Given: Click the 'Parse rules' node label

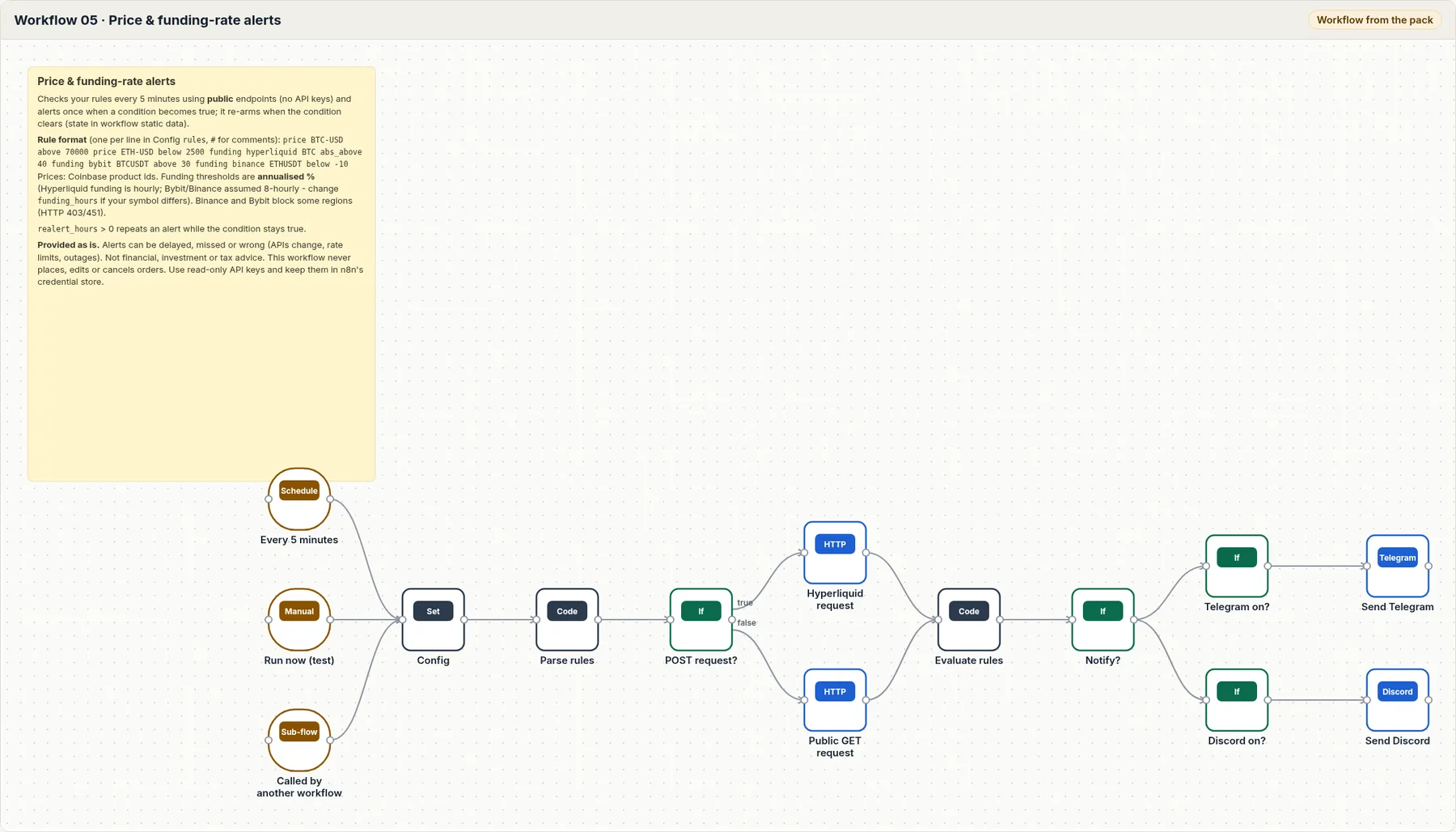Looking at the screenshot, I should [567, 660].
